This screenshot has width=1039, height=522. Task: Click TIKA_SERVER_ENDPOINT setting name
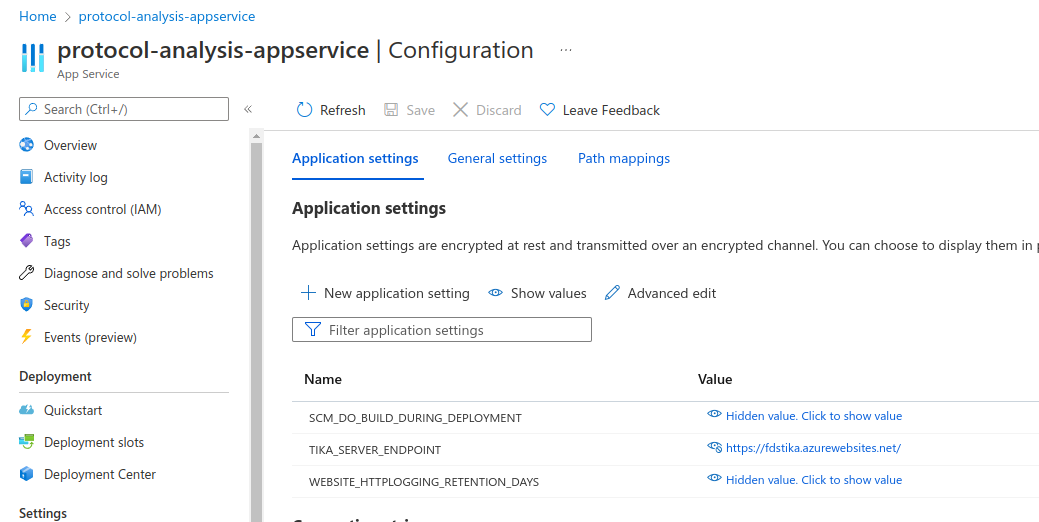click(x=375, y=450)
